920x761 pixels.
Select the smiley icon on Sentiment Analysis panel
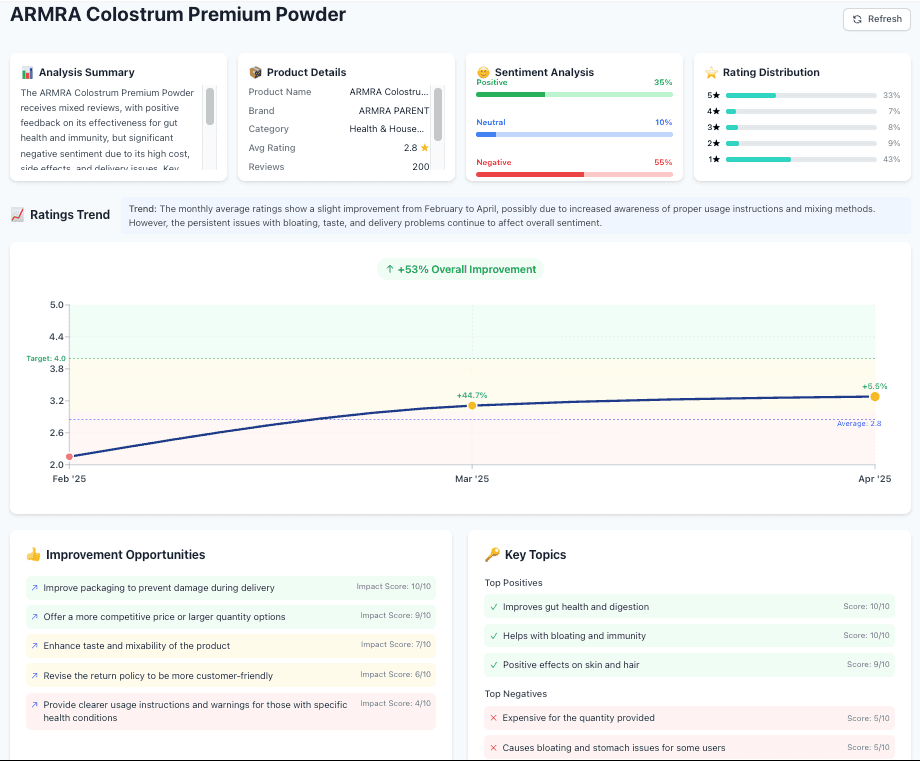point(482,72)
